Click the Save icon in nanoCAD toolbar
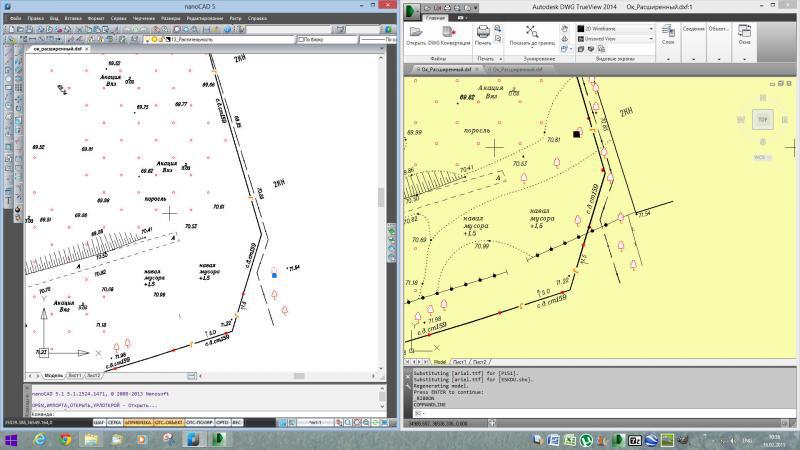Image resolution: width=800 pixels, height=450 pixels. [x=30, y=30]
